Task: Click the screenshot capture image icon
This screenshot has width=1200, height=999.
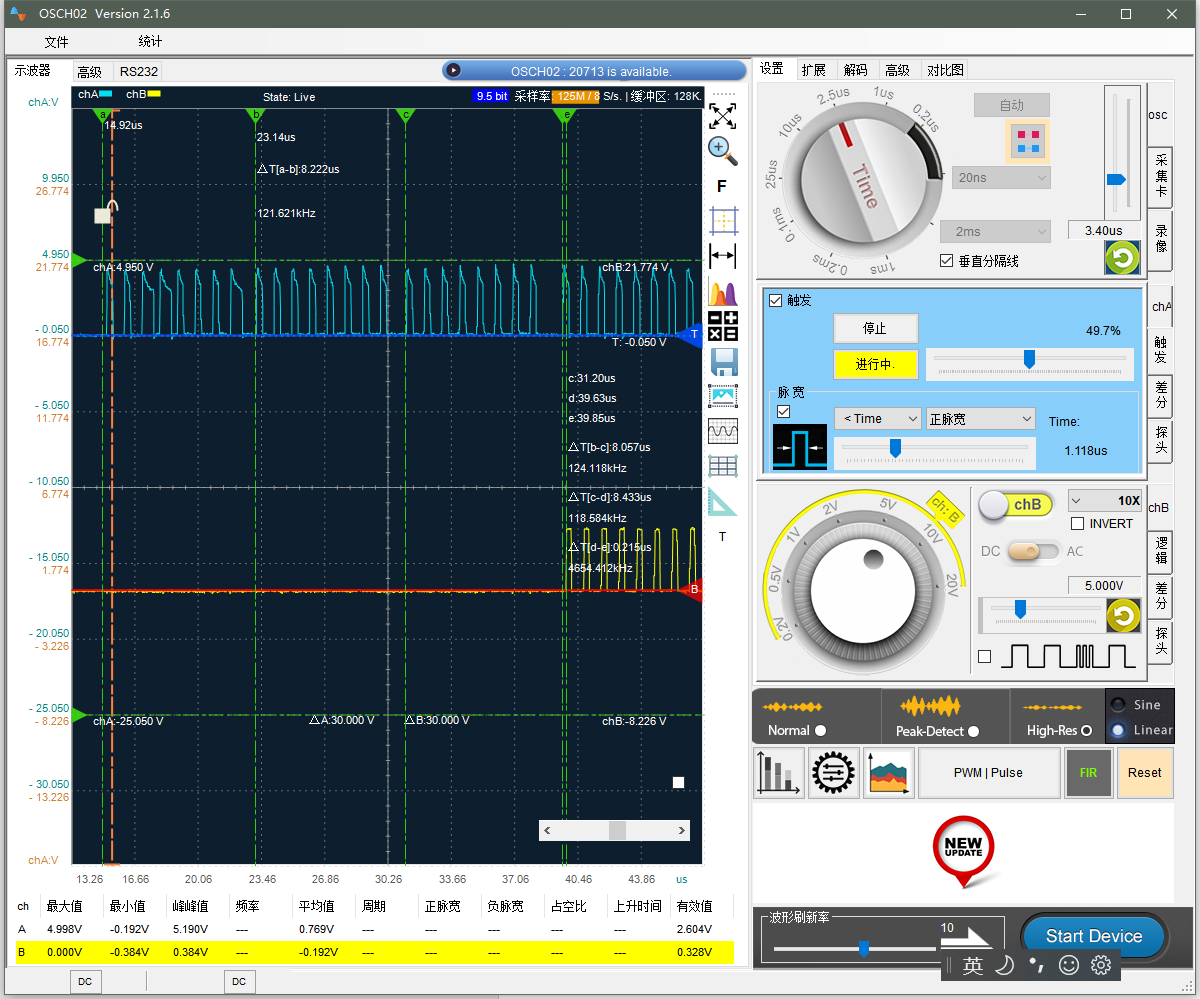Action: pyautogui.click(x=722, y=396)
